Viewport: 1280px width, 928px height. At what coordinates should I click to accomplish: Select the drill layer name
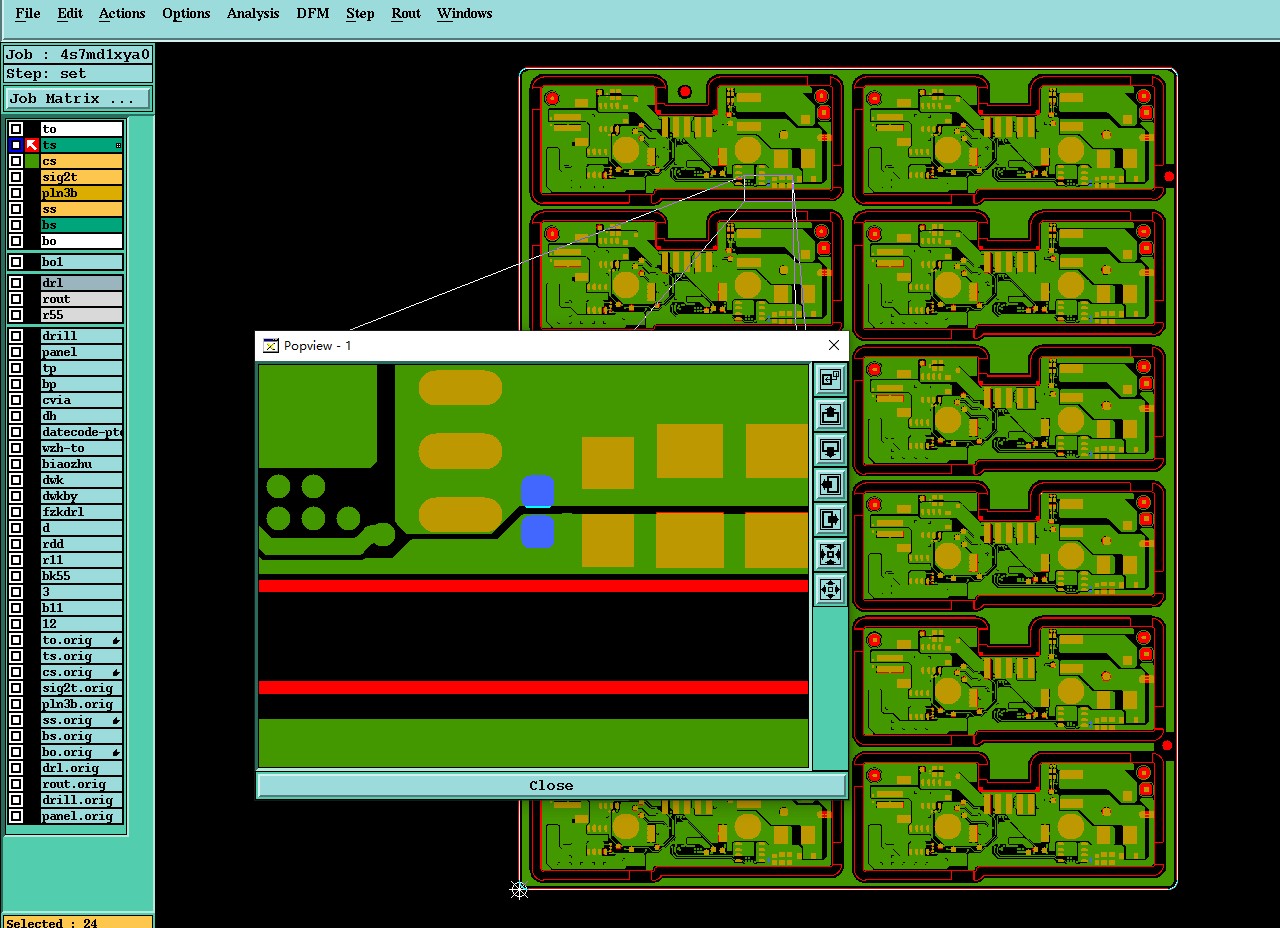tap(81, 336)
